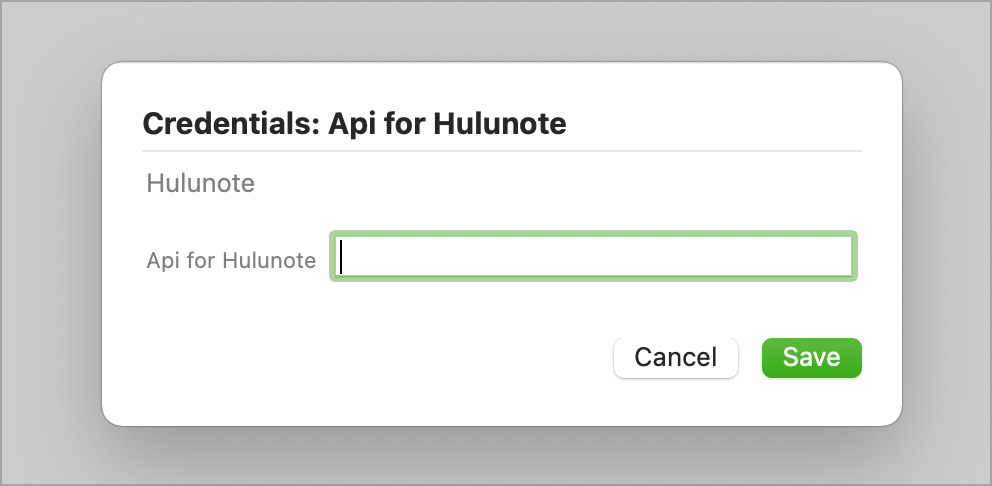Hit the white Cancel button beside Save
992x486 pixels.
click(x=675, y=357)
